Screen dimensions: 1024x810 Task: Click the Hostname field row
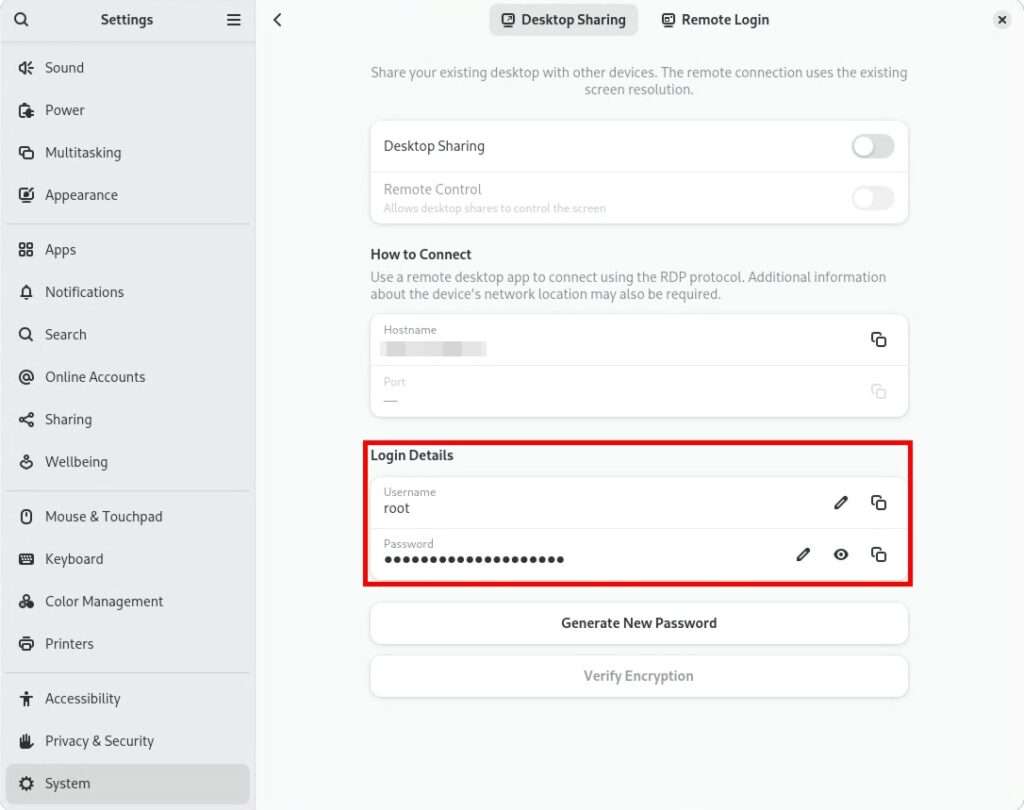[x=600, y=340]
